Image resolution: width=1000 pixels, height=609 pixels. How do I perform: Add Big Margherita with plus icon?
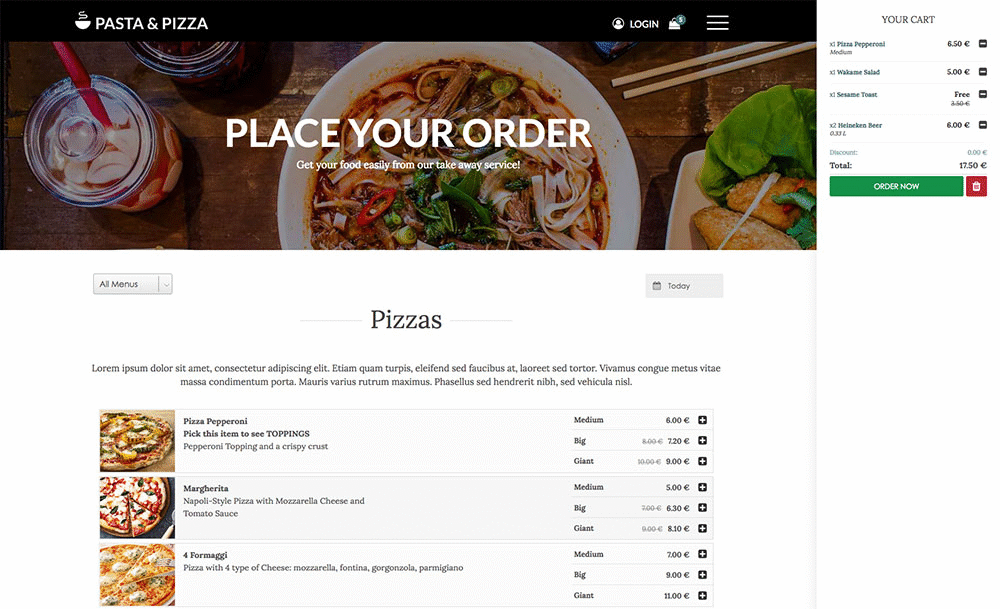click(x=702, y=508)
